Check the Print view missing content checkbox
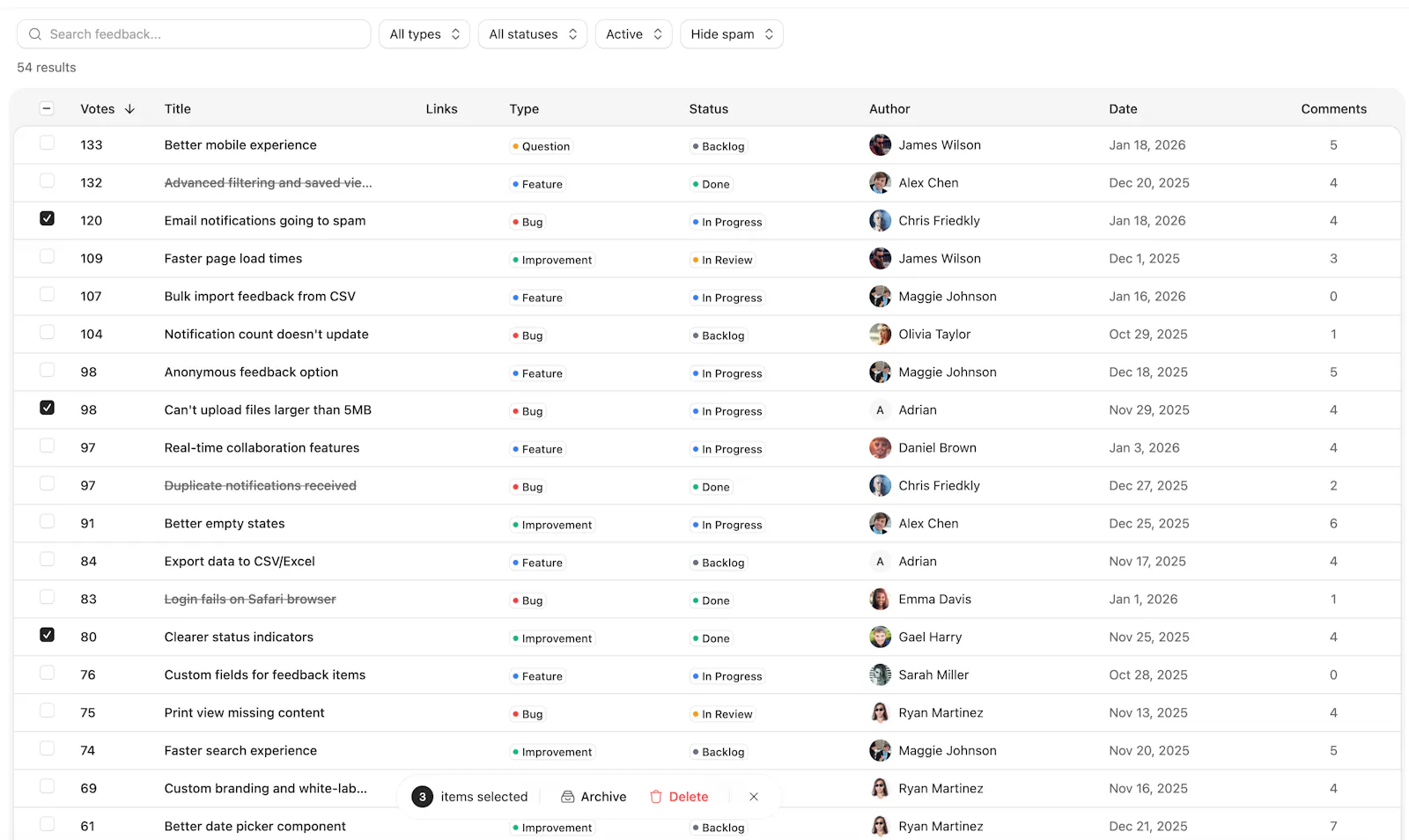1409x840 pixels. click(x=47, y=711)
